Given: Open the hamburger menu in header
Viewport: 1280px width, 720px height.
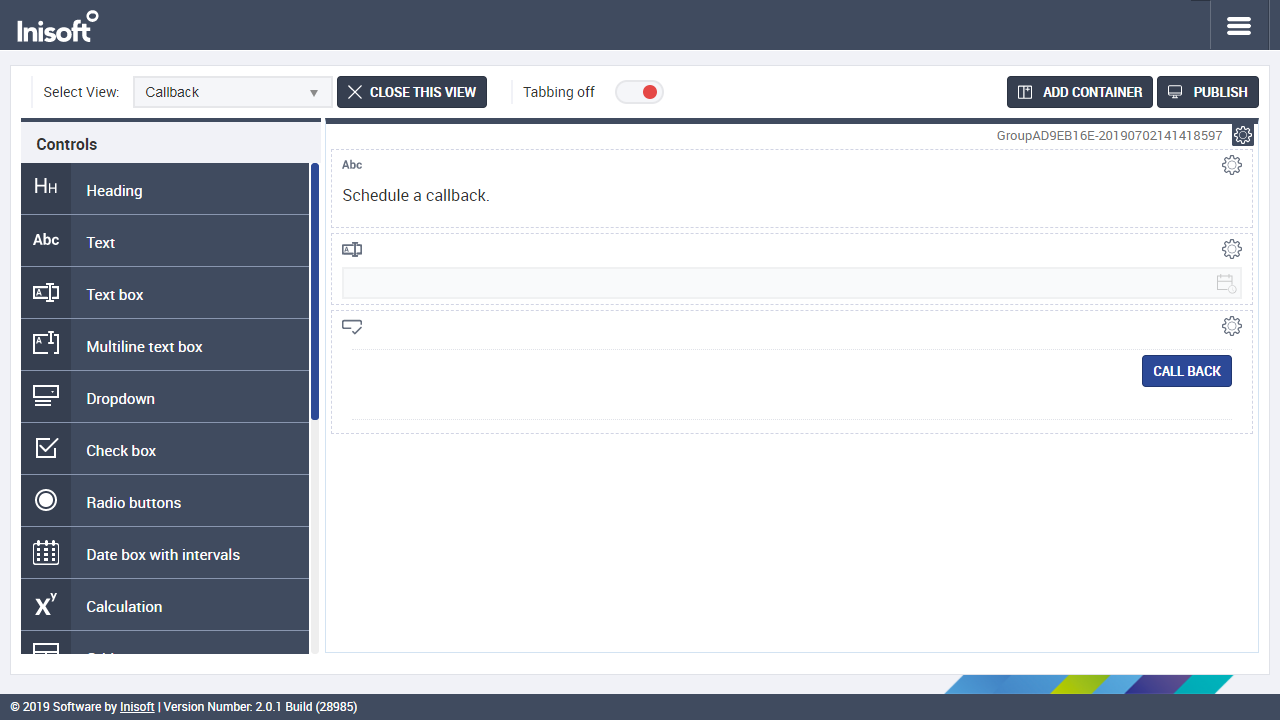Looking at the screenshot, I should (x=1239, y=26).
